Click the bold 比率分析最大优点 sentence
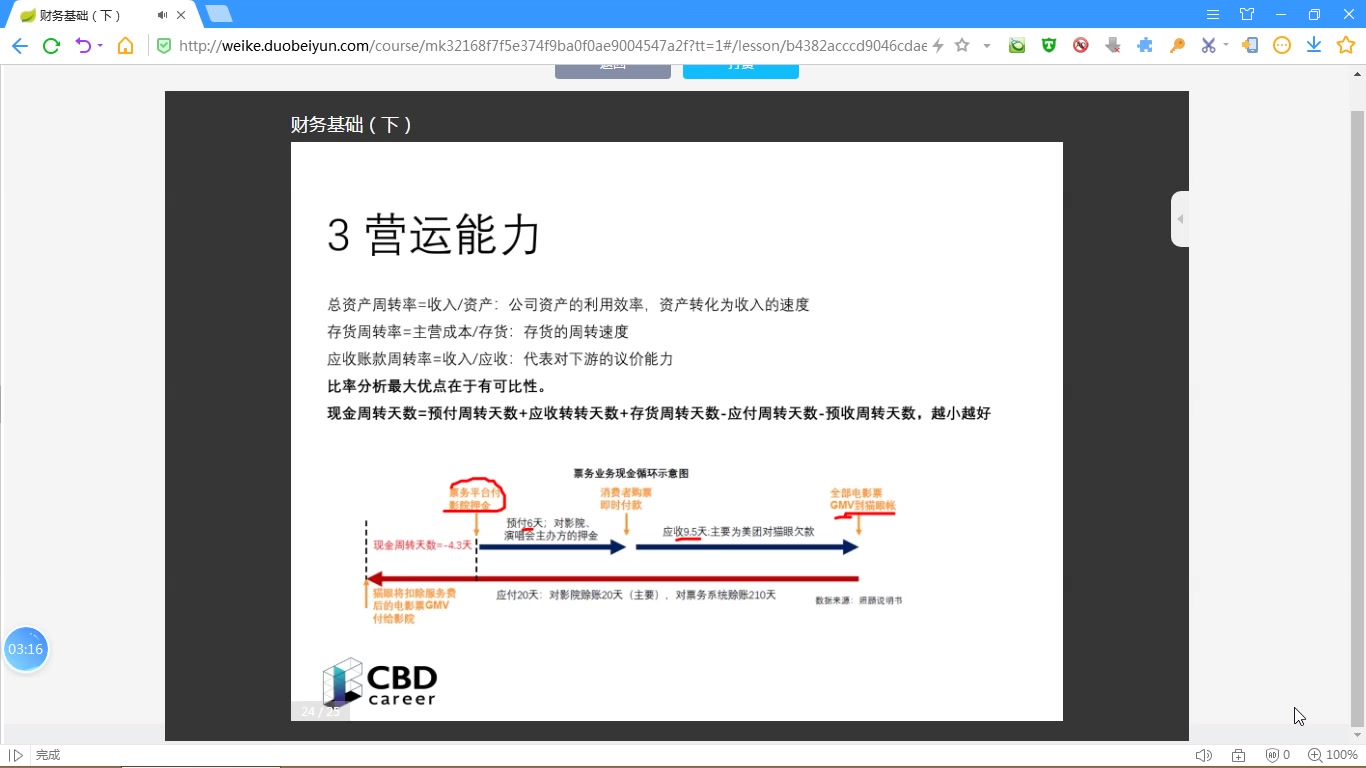 [x=437, y=386]
